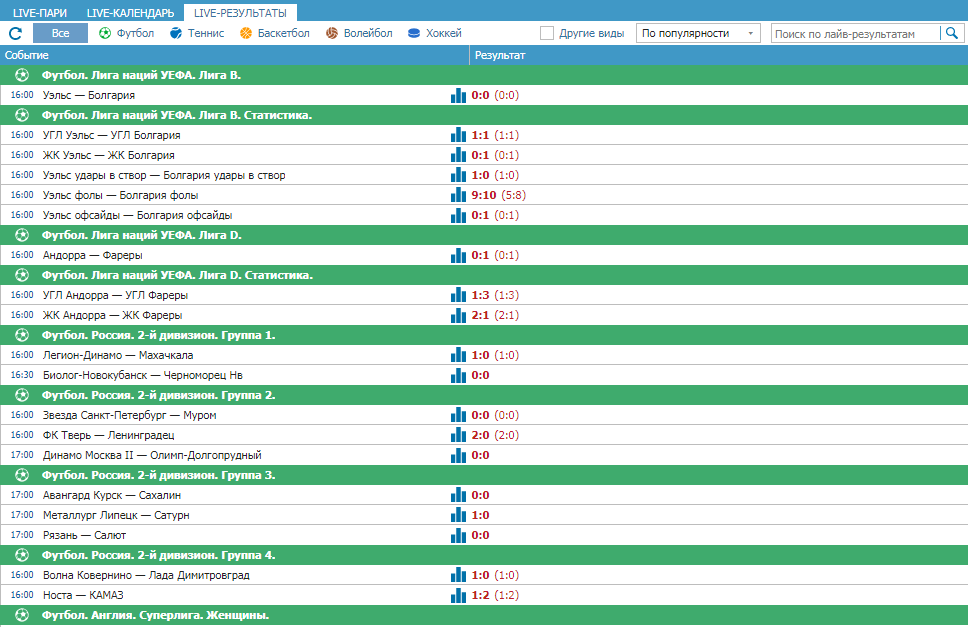Select the Уэльс офсайды — Болгария офсайды row
This screenshot has width=968, height=627.
484,215
